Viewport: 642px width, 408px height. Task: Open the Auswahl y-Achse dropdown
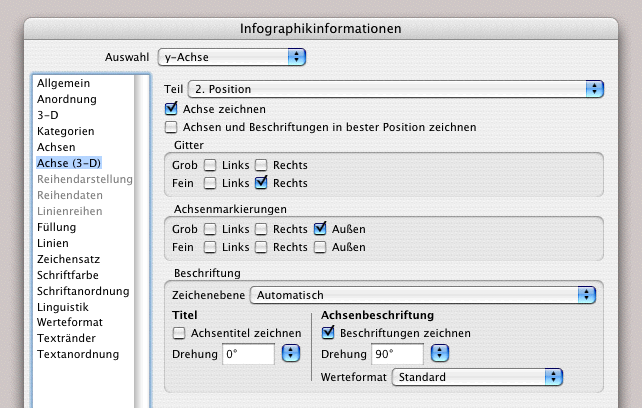pyautogui.click(x=296, y=57)
